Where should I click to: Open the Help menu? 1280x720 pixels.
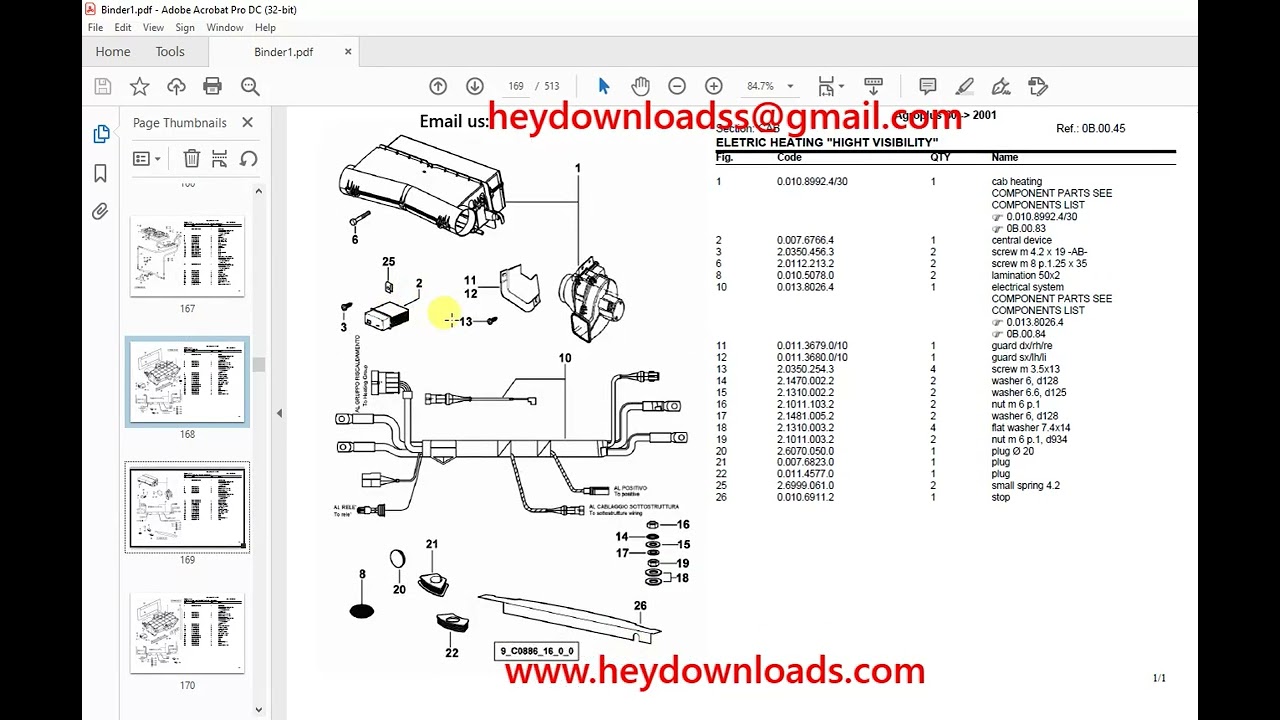click(x=265, y=28)
